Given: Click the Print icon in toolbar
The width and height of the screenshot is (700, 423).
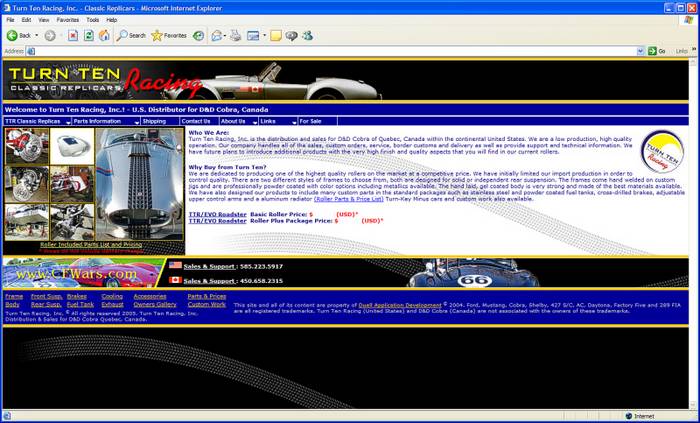Looking at the screenshot, I should click(235, 35).
